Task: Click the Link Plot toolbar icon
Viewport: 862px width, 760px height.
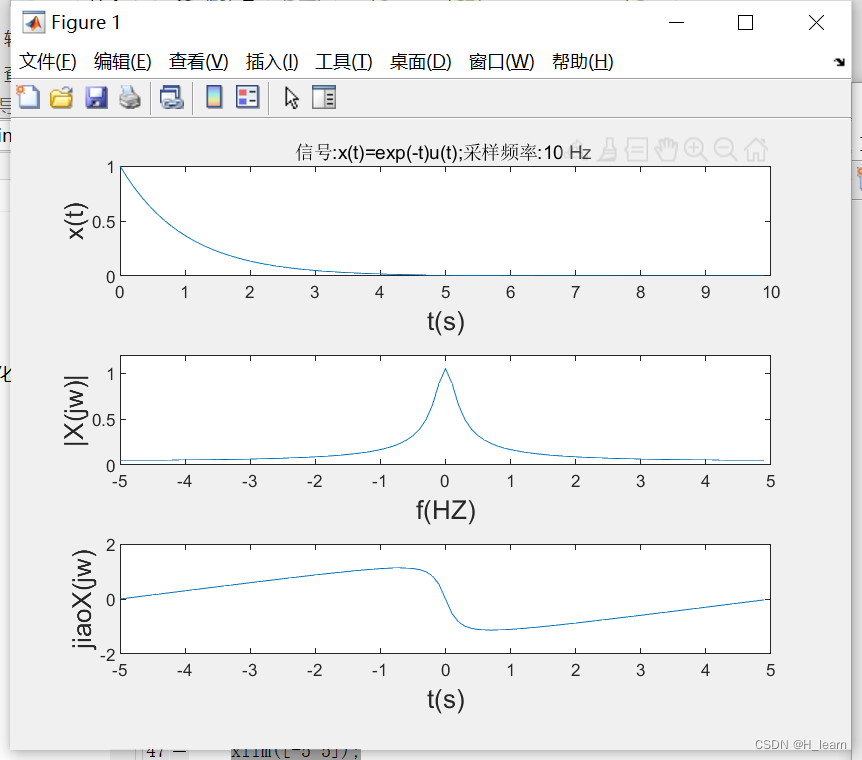Action: [x=172, y=98]
